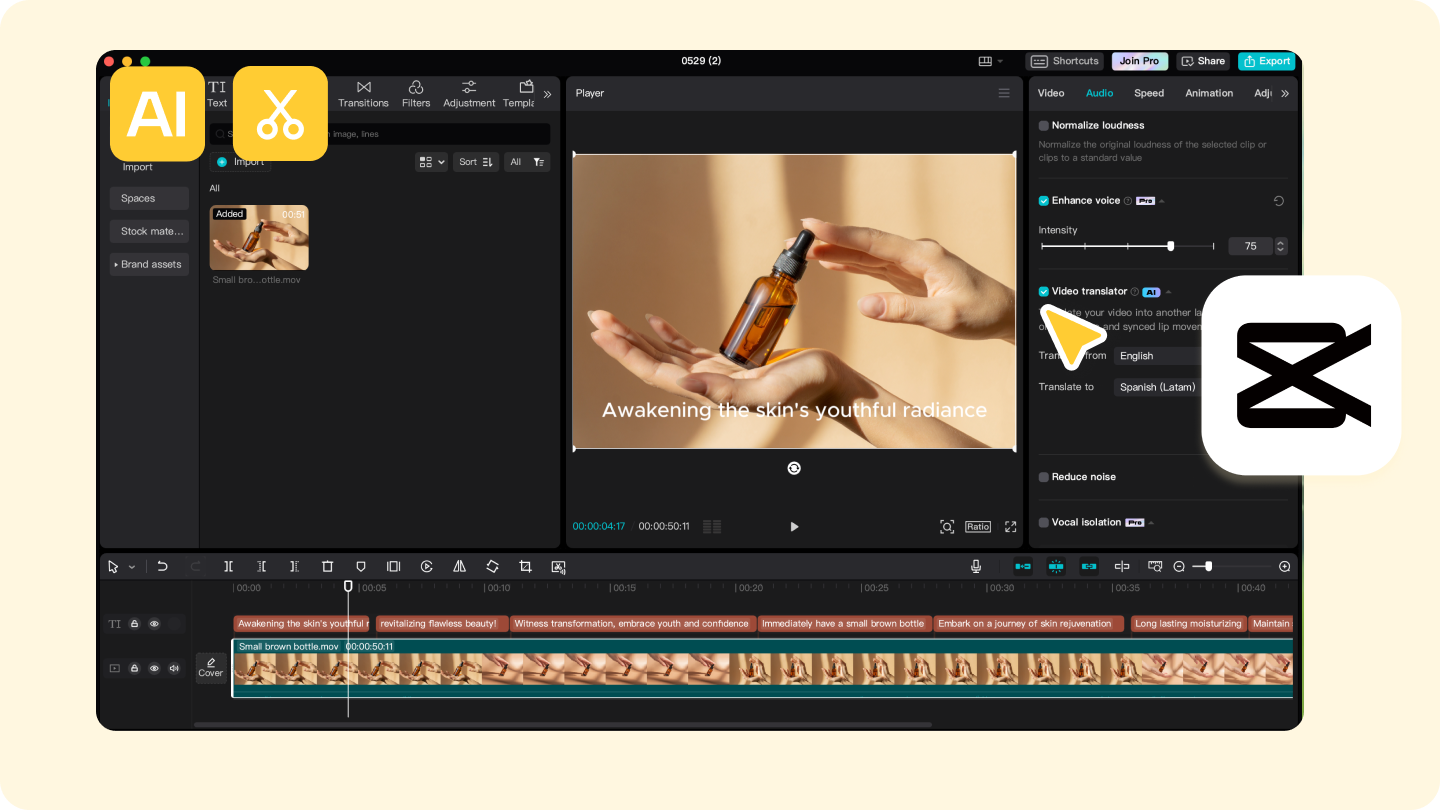Open Translate from language dropdown
Image resolution: width=1440 pixels, height=810 pixels.
1160,356
